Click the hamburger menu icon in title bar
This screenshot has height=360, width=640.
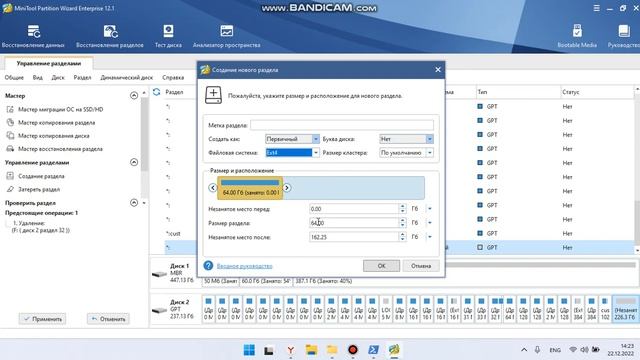596,8
